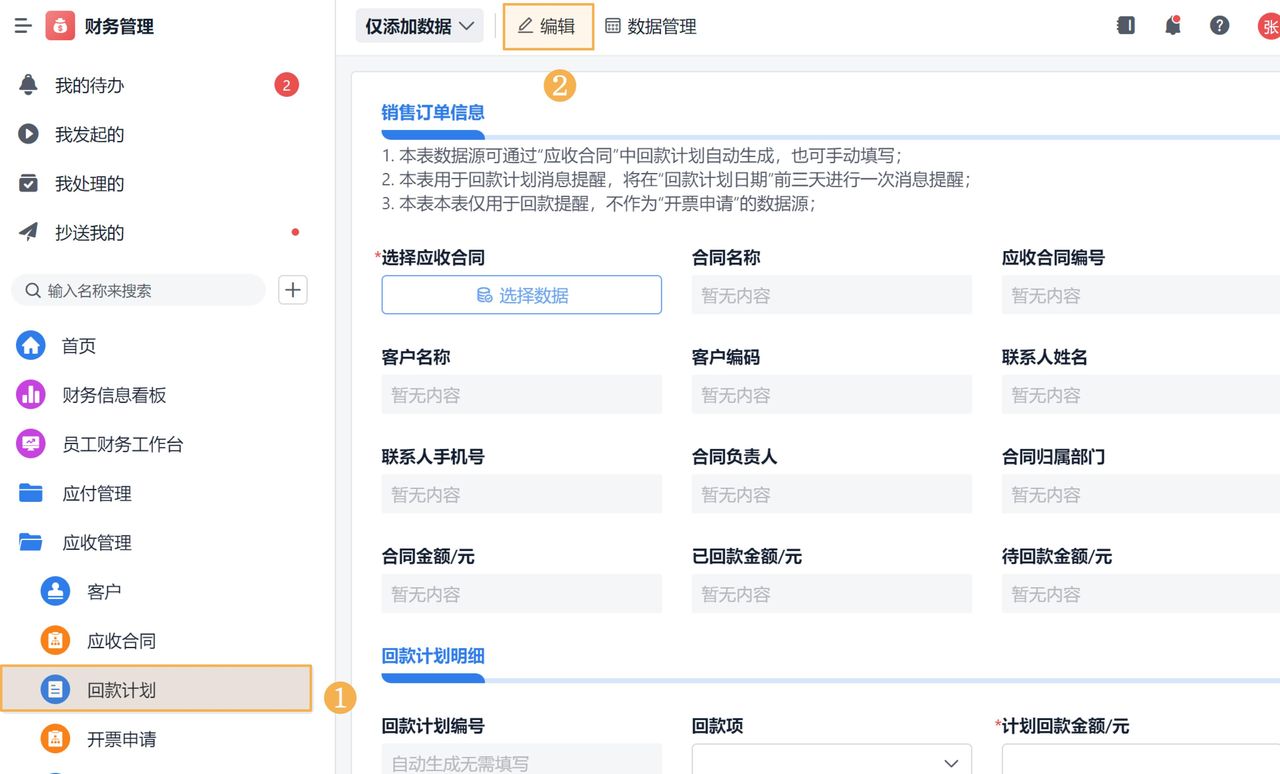Open 回款计划 using its blue document icon
1280x774 pixels.
point(55,689)
